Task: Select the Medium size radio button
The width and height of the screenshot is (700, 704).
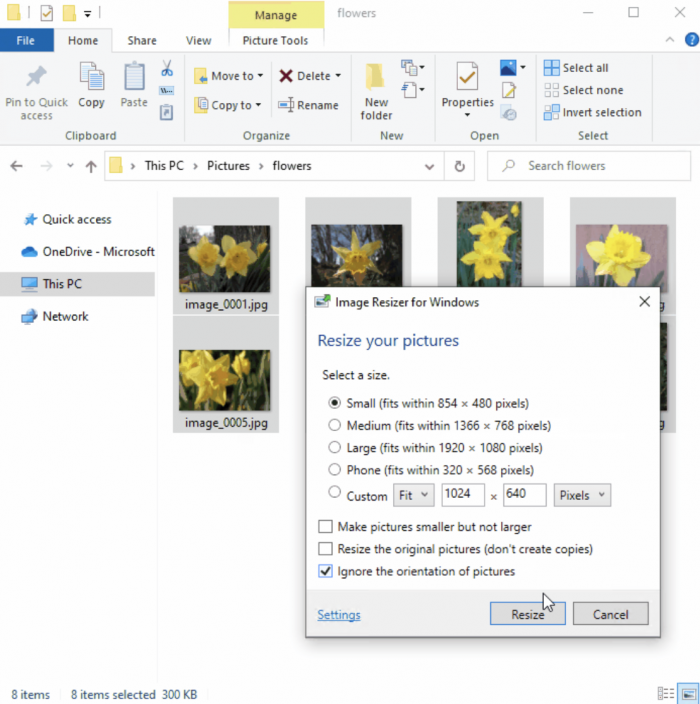Action: (x=334, y=425)
